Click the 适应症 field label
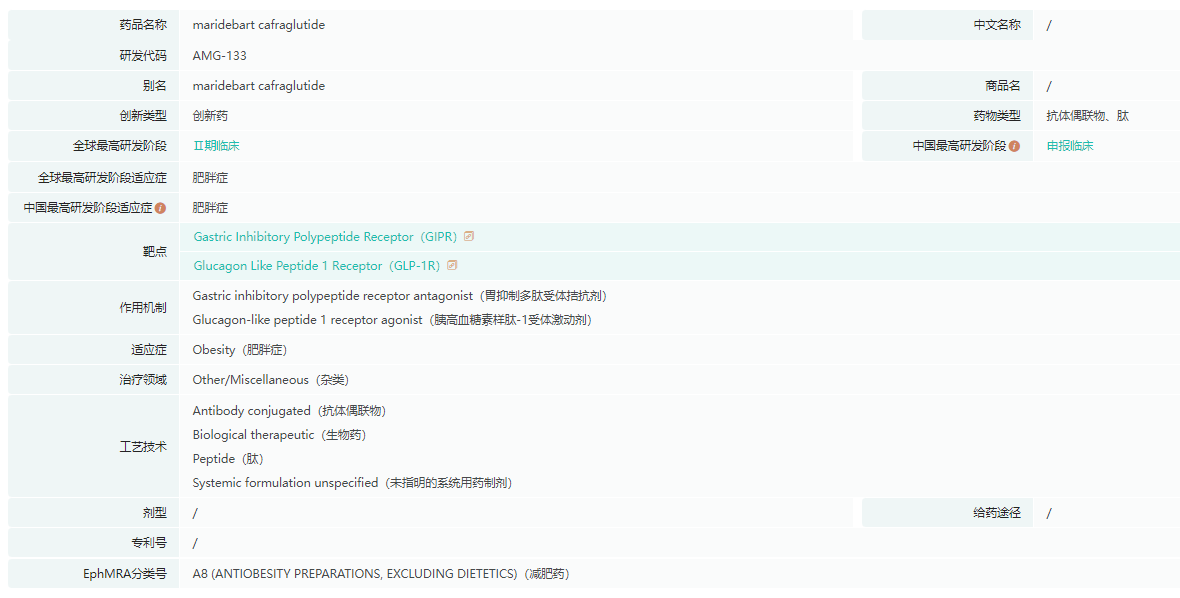Image resolution: width=1180 pixels, height=598 pixels. [149, 350]
